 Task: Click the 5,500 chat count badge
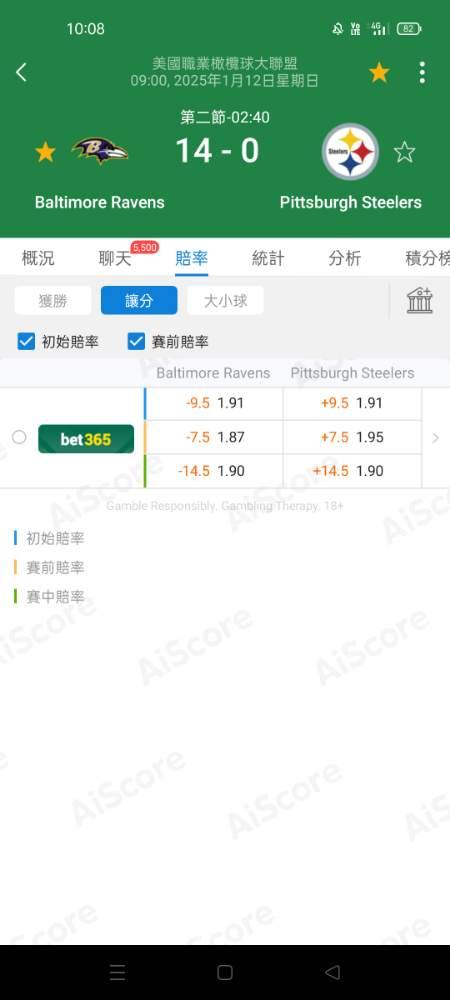coord(145,247)
